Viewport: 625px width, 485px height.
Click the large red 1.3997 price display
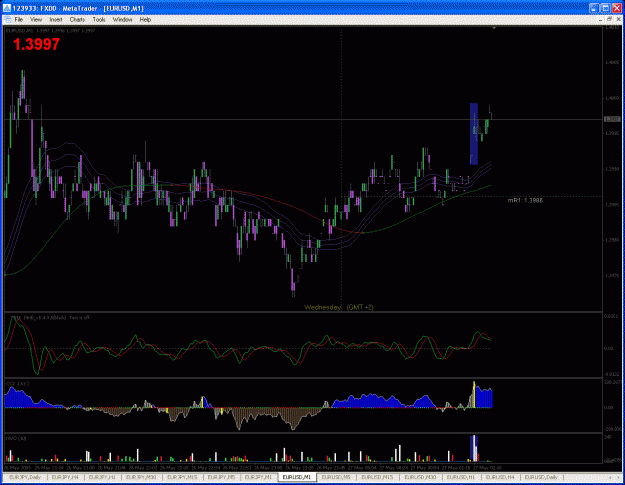[x=36, y=44]
